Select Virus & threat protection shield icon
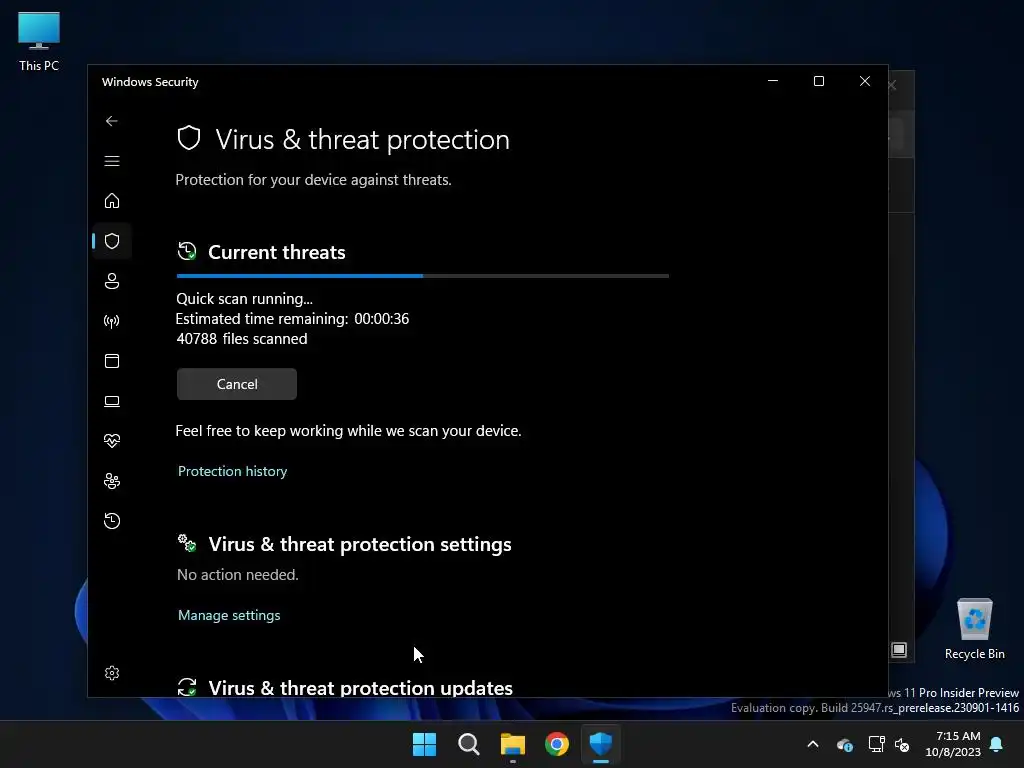This screenshot has width=1024, height=768. 112,241
